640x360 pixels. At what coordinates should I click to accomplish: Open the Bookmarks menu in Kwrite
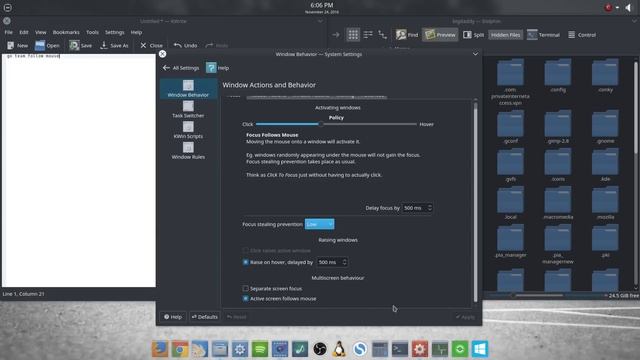66,32
